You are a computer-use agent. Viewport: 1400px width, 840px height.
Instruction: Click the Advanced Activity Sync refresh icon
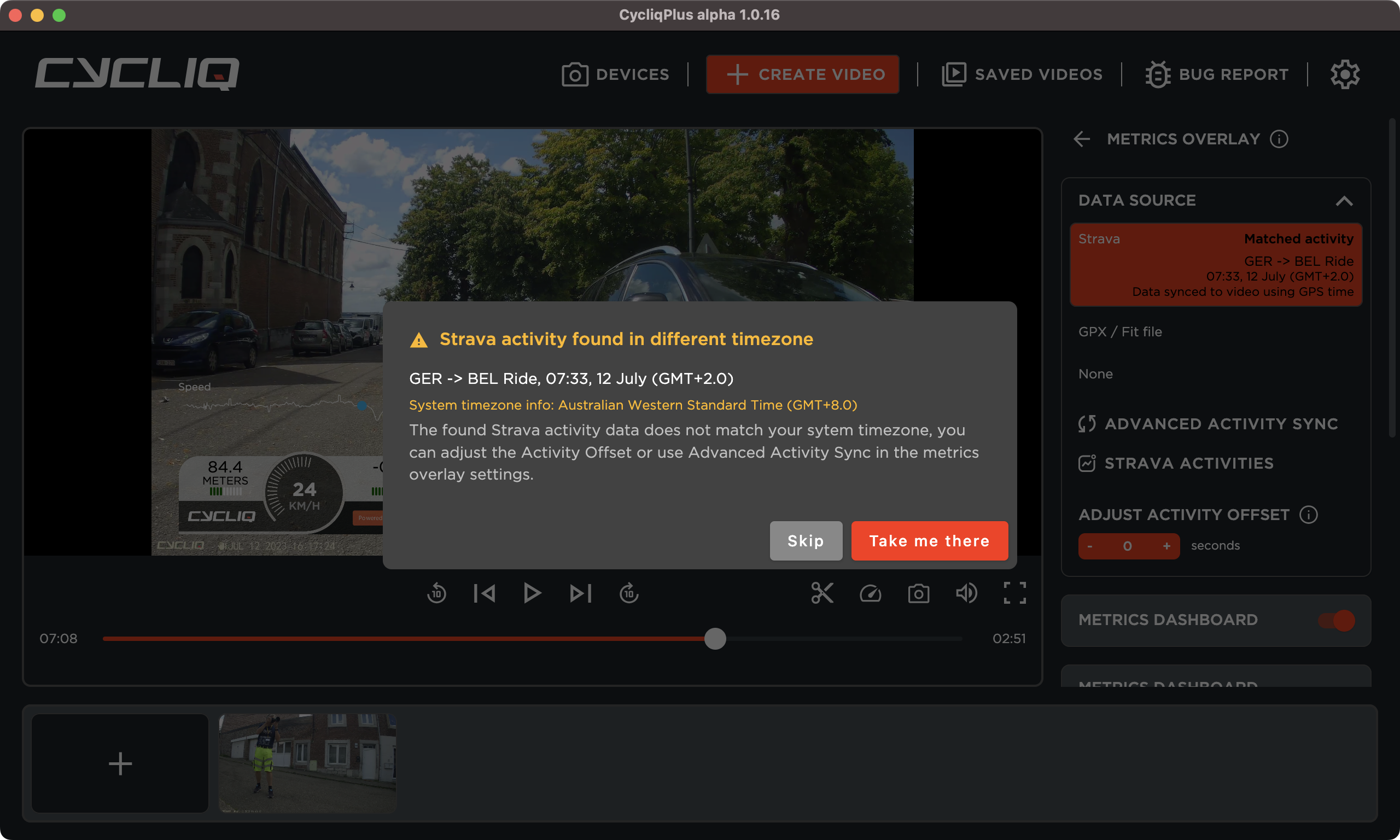click(x=1087, y=423)
